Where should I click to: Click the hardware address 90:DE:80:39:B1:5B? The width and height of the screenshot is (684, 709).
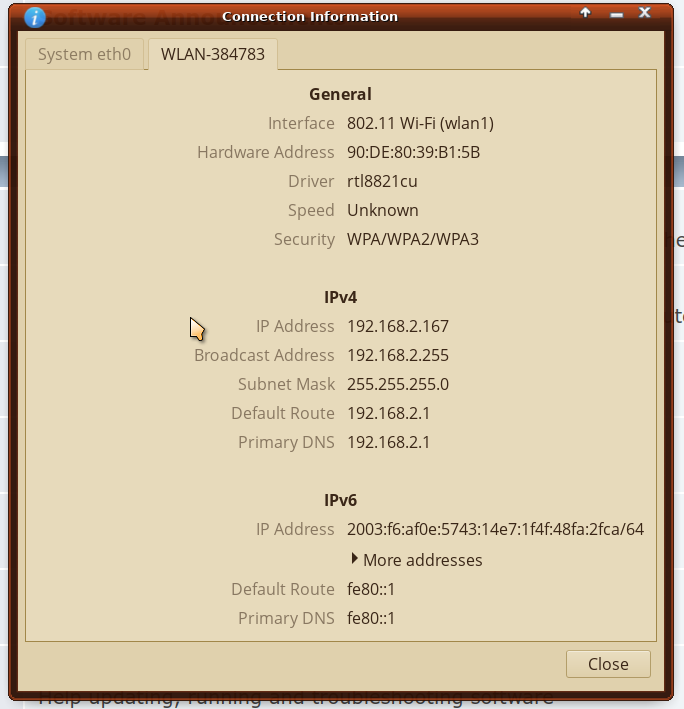click(x=413, y=152)
